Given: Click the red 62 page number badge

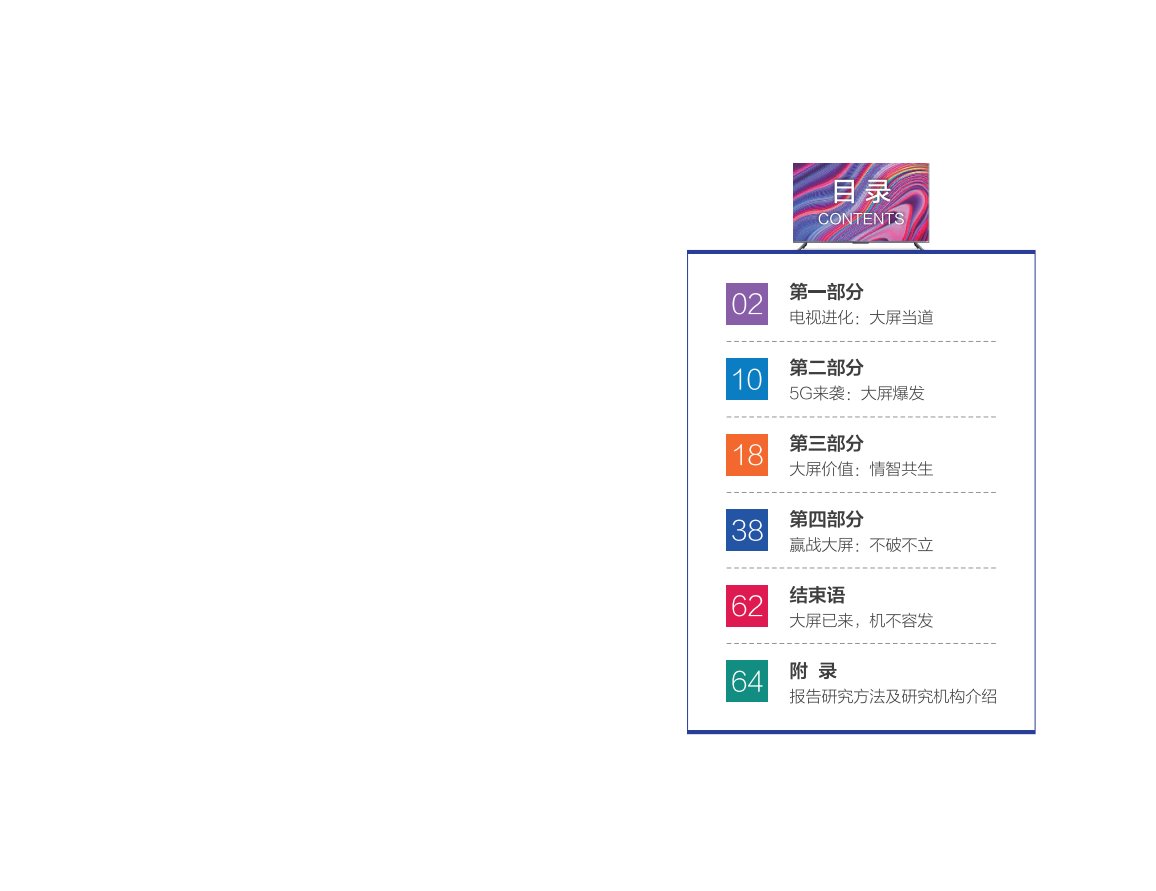Looking at the screenshot, I should pyautogui.click(x=746, y=606).
